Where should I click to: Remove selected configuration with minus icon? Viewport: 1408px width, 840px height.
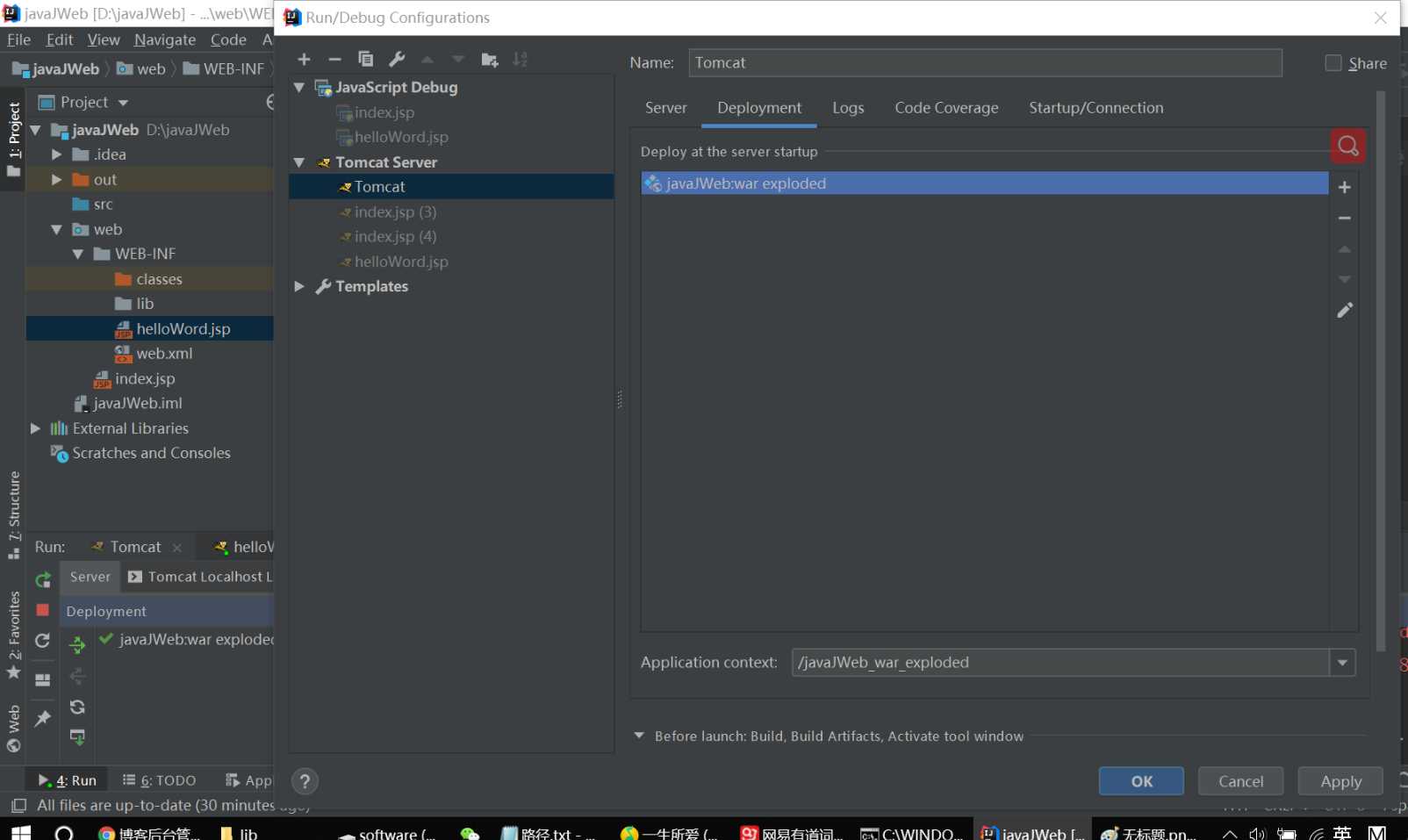(334, 60)
